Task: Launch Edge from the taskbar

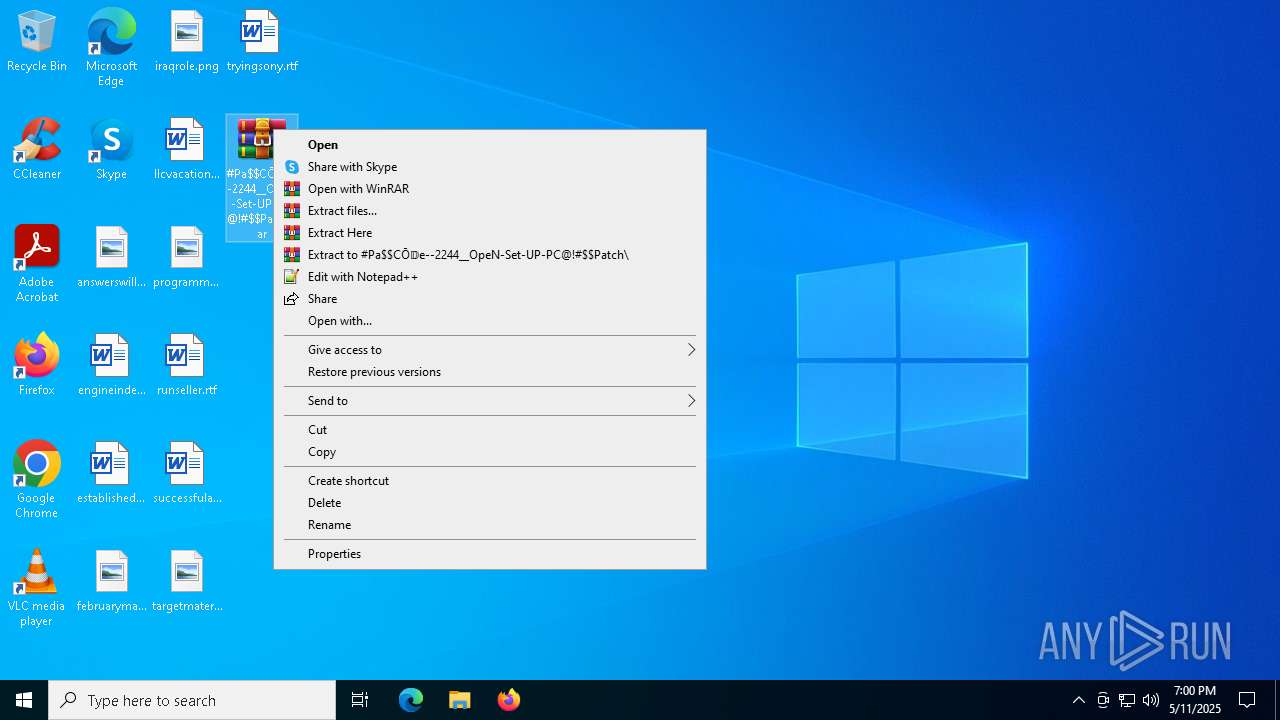Action: 411,700
